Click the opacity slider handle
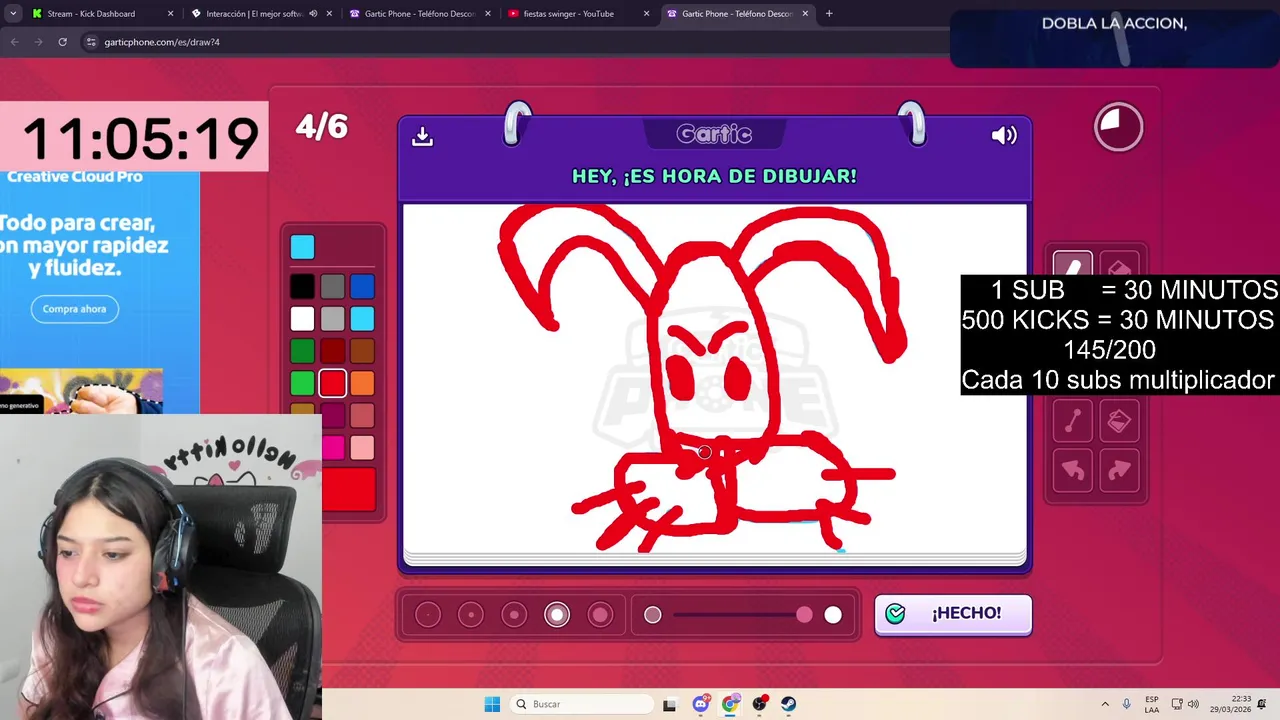Viewport: 1280px width, 720px height. 805,615
